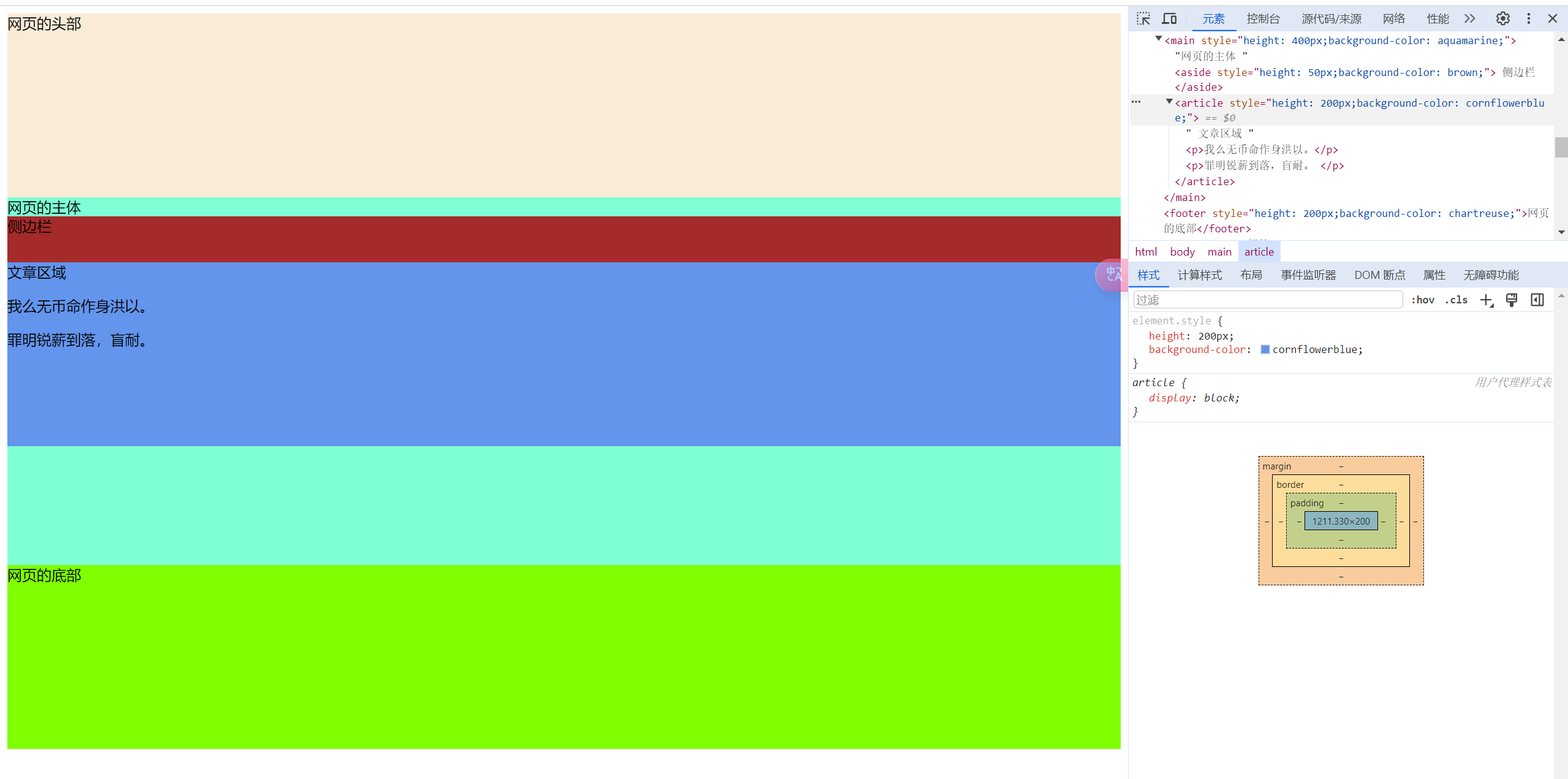Viewport: 1568px width, 779px height.
Task: Show more DevTools tabs chevron
Action: click(x=1470, y=18)
